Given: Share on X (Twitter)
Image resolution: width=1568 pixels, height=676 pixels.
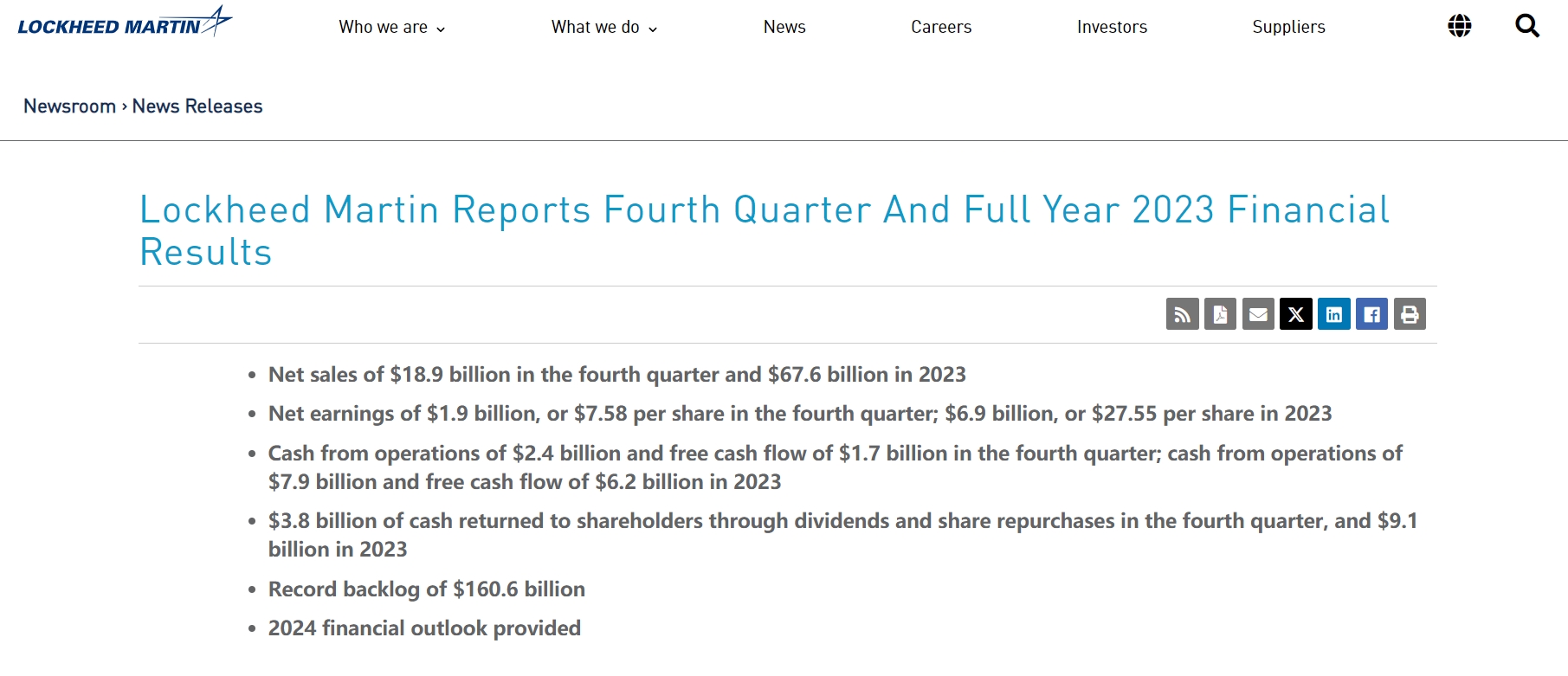Looking at the screenshot, I should click(1296, 314).
